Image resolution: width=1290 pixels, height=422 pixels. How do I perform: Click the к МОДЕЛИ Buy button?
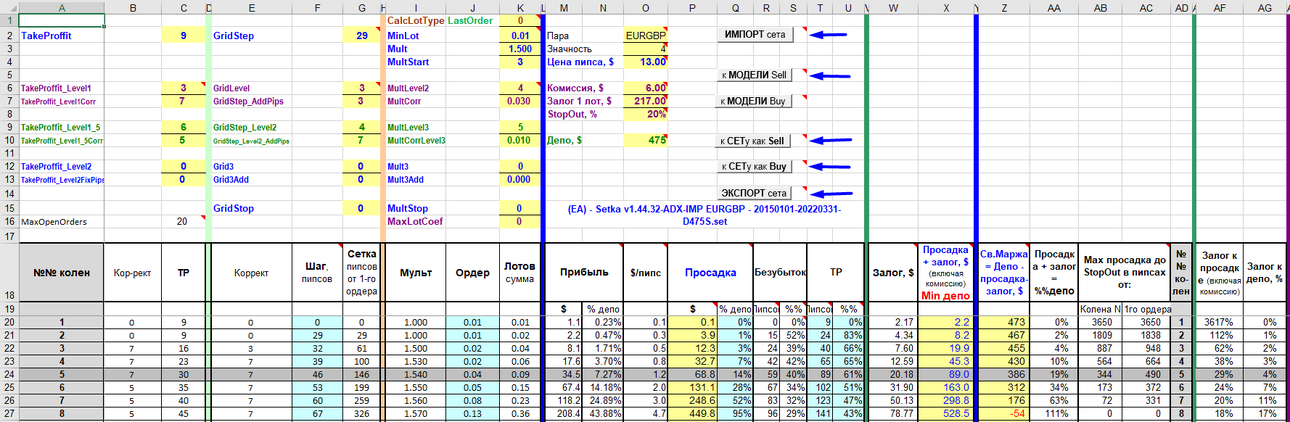[x=755, y=101]
